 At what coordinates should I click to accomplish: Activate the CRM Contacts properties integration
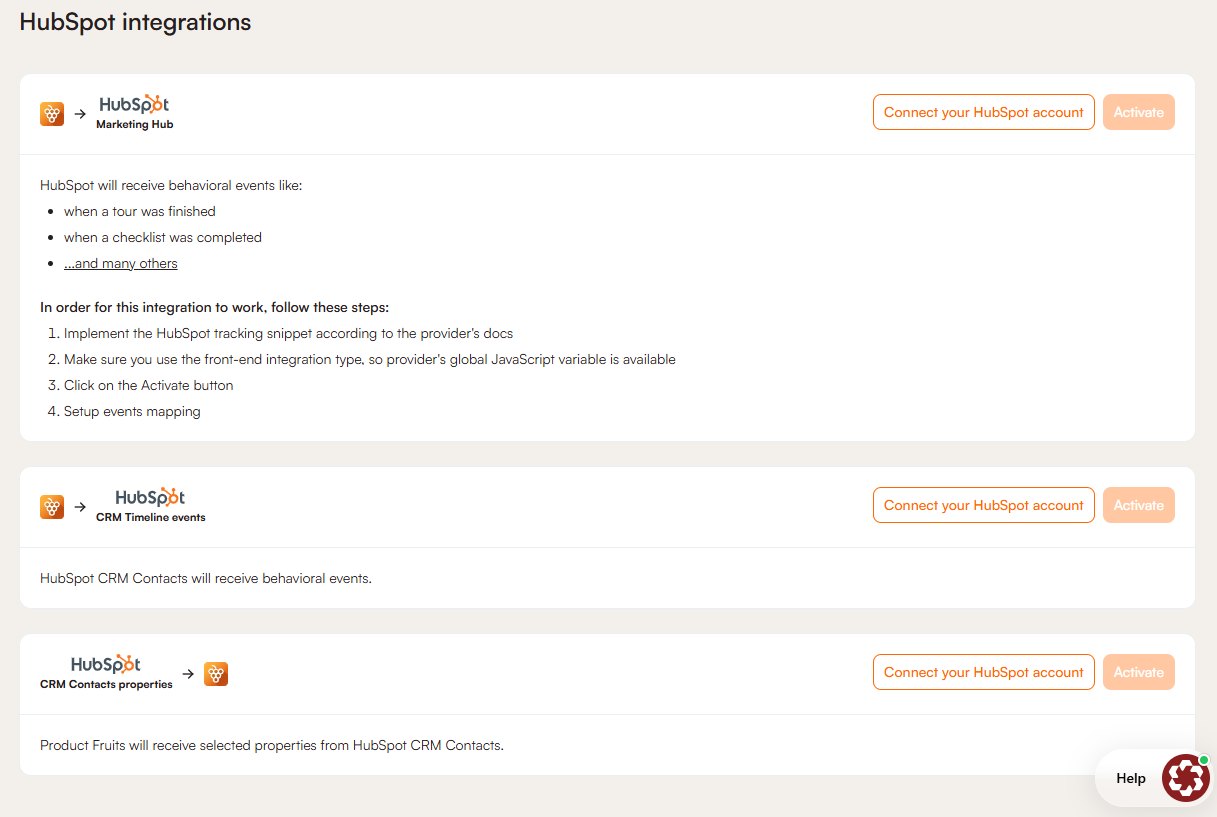pos(1138,672)
